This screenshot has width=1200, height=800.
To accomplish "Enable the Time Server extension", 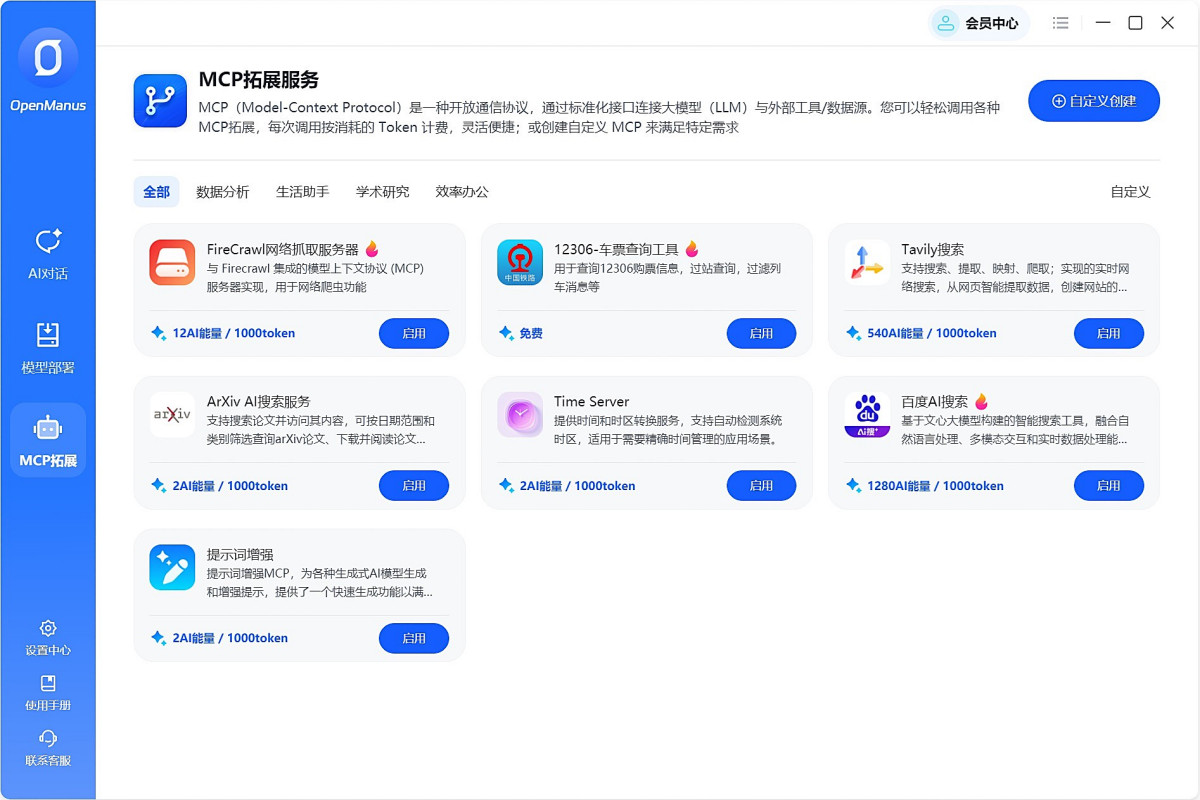I will (x=761, y=486).
